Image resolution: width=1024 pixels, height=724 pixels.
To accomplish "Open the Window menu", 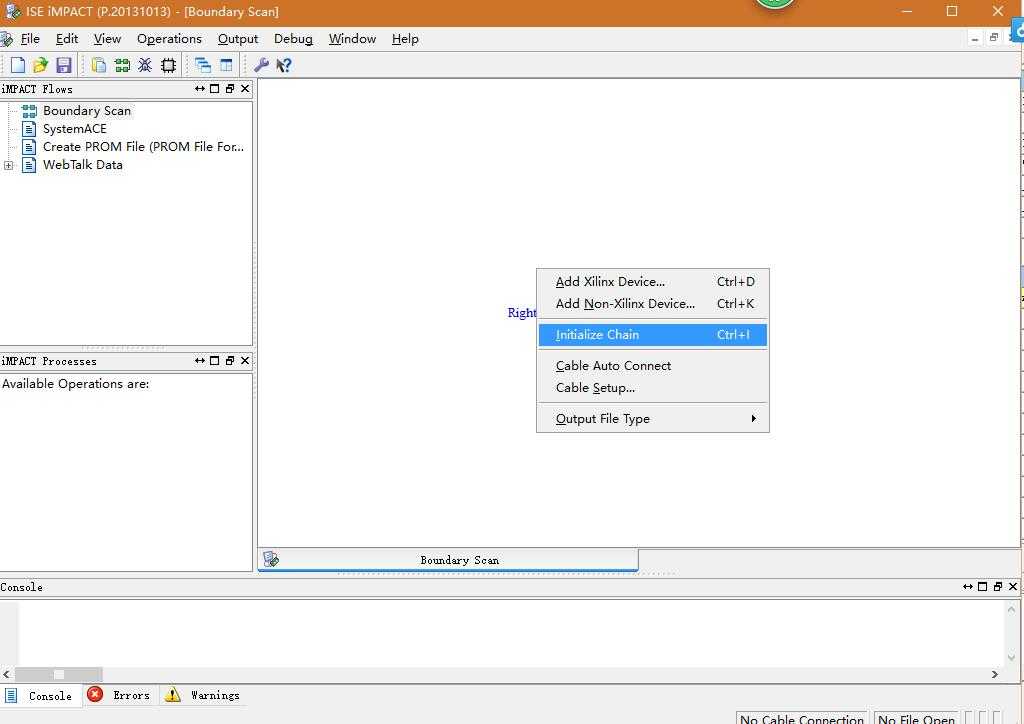I will 352,39.
